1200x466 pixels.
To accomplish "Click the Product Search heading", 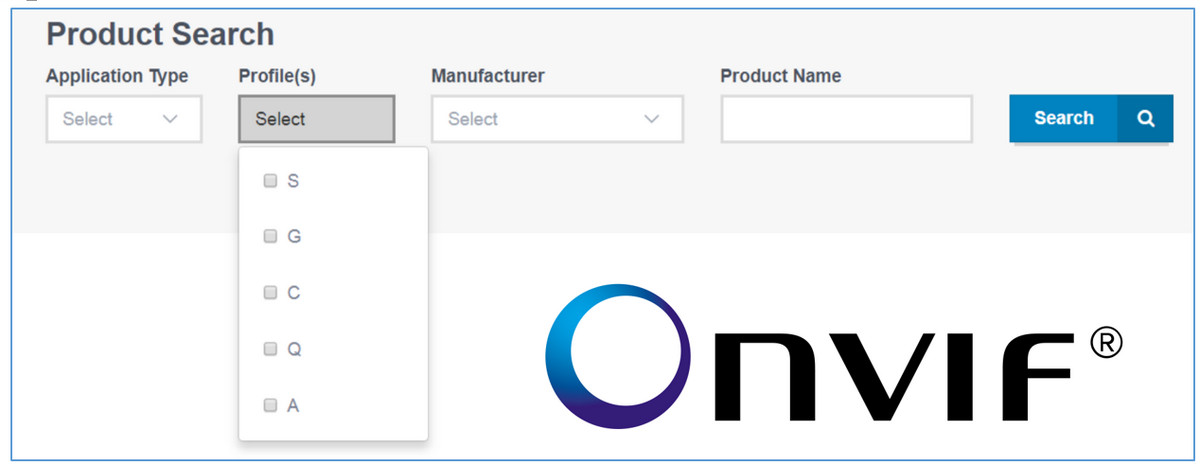I will coord(160,35).
